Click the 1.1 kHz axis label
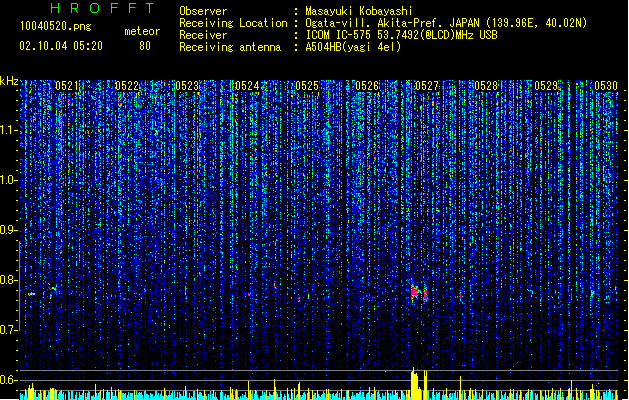This screenshot has height=400, width=629. [x=8, y=130]
